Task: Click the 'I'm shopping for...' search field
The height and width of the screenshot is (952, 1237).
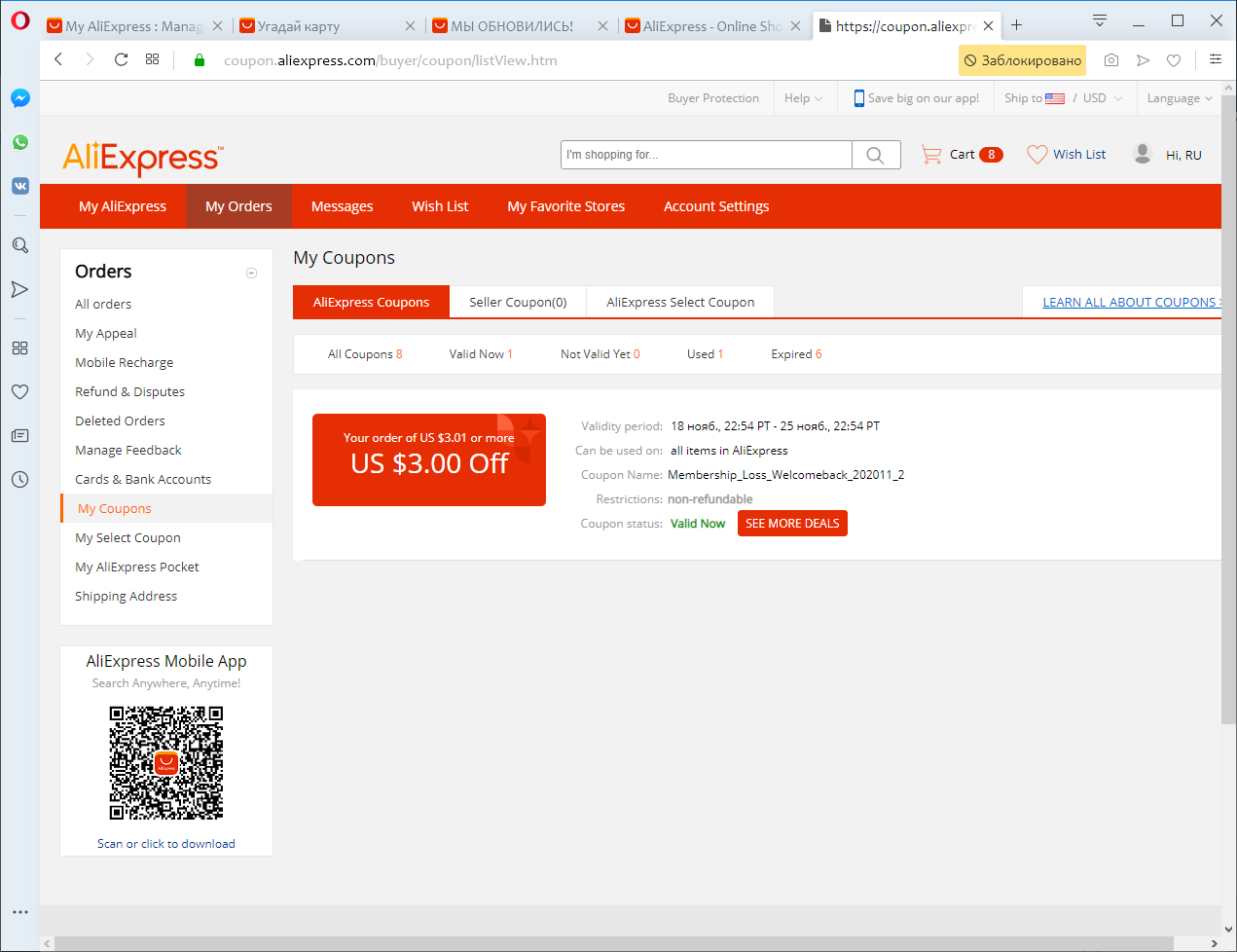Action: pyautogui.click(x=707, y=155)
